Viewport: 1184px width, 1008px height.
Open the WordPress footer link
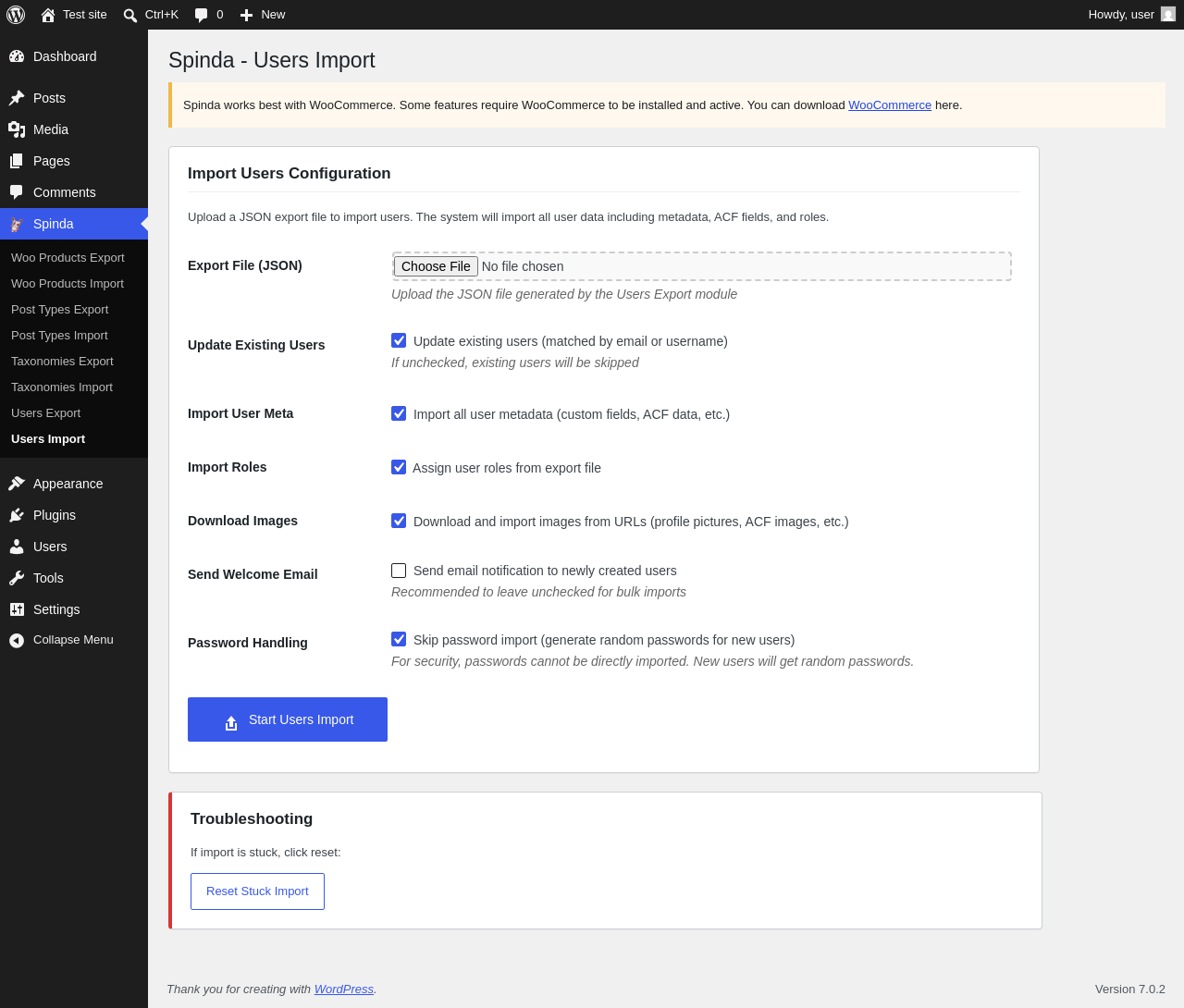(344, 990)
